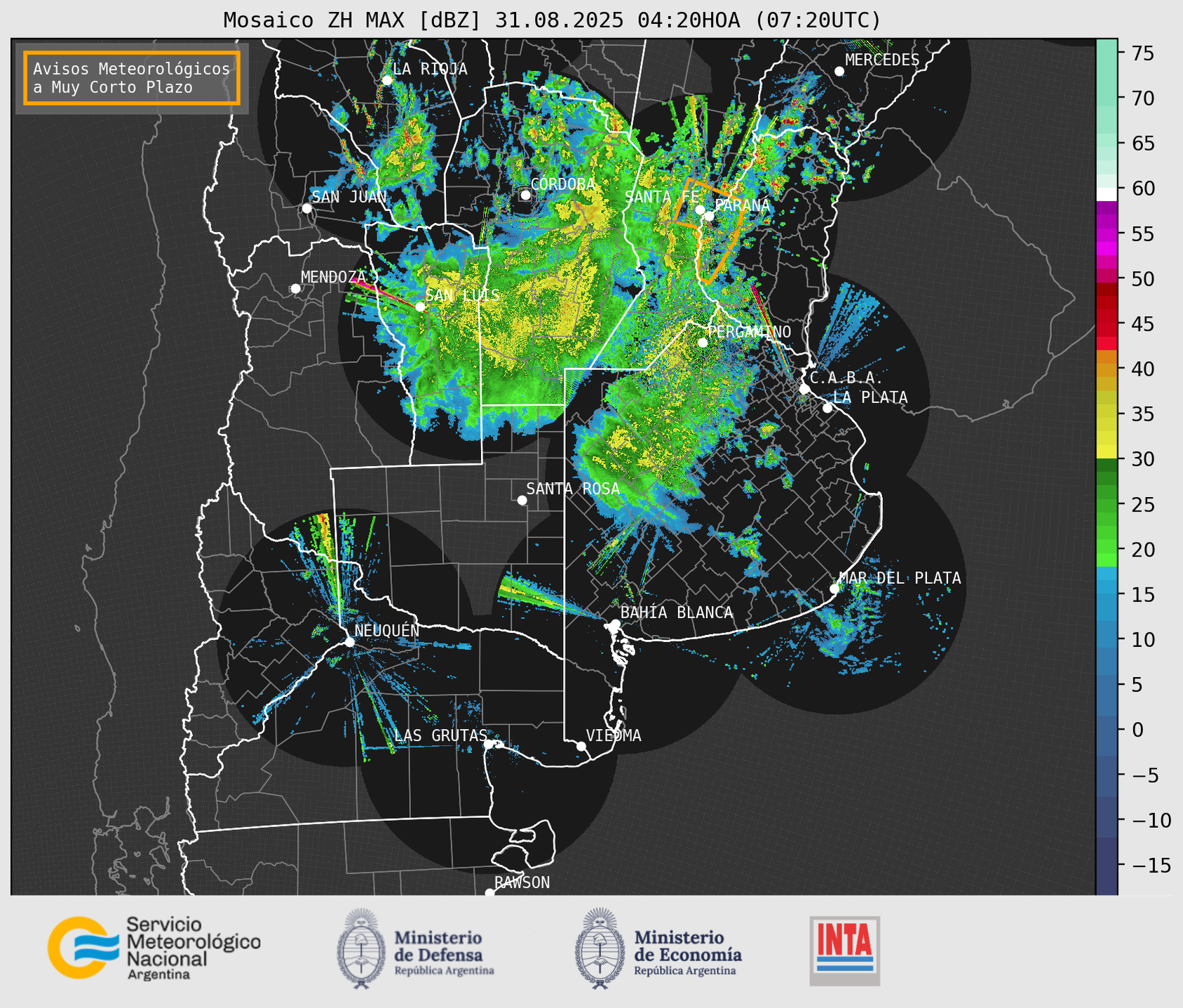Screen dimensions: 1183x1008
Task: Click the Servicio Meteorológico Nacional logo
Action: (x=154, y=948)
